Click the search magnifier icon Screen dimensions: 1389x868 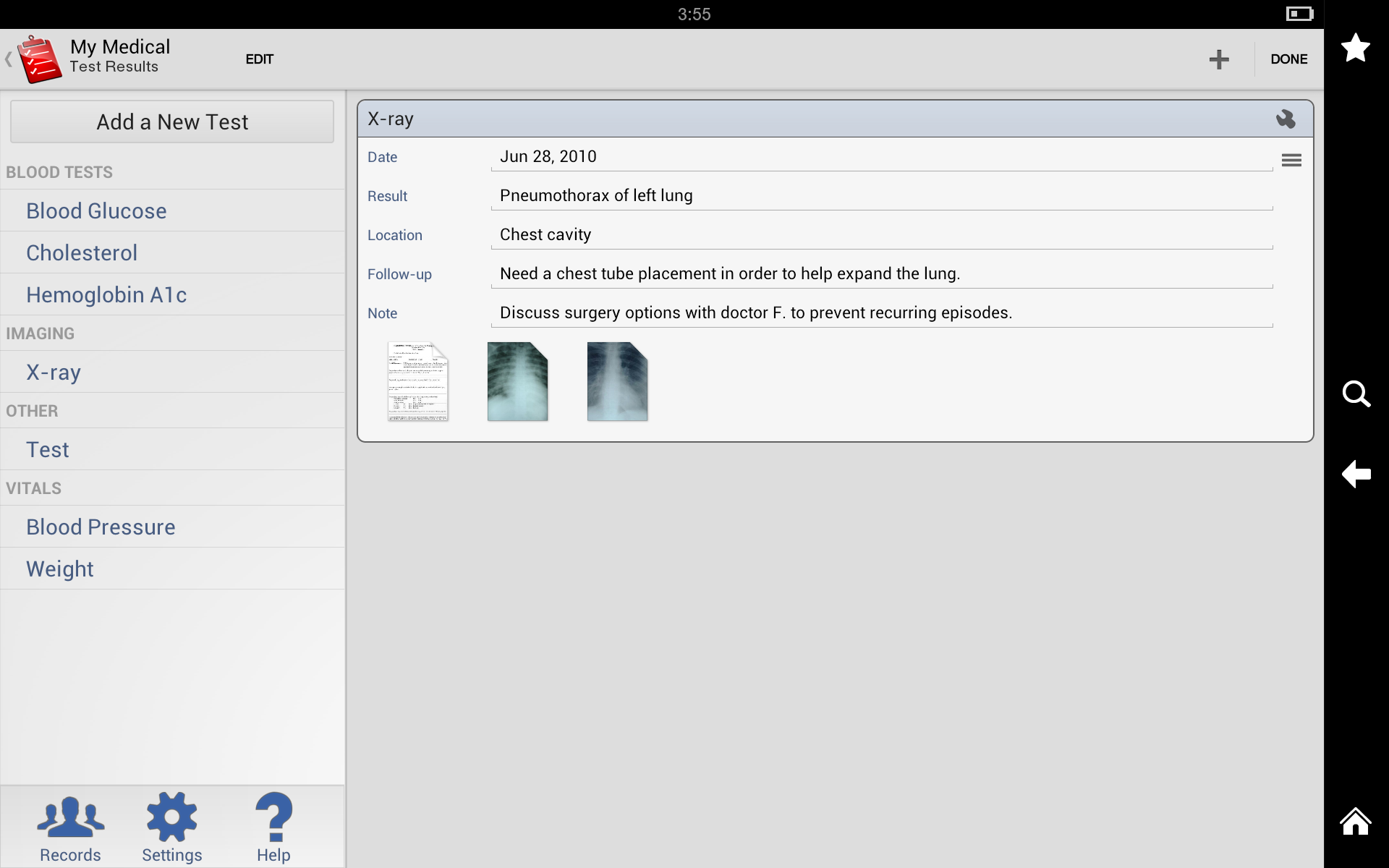click(x=1356, y=394)
